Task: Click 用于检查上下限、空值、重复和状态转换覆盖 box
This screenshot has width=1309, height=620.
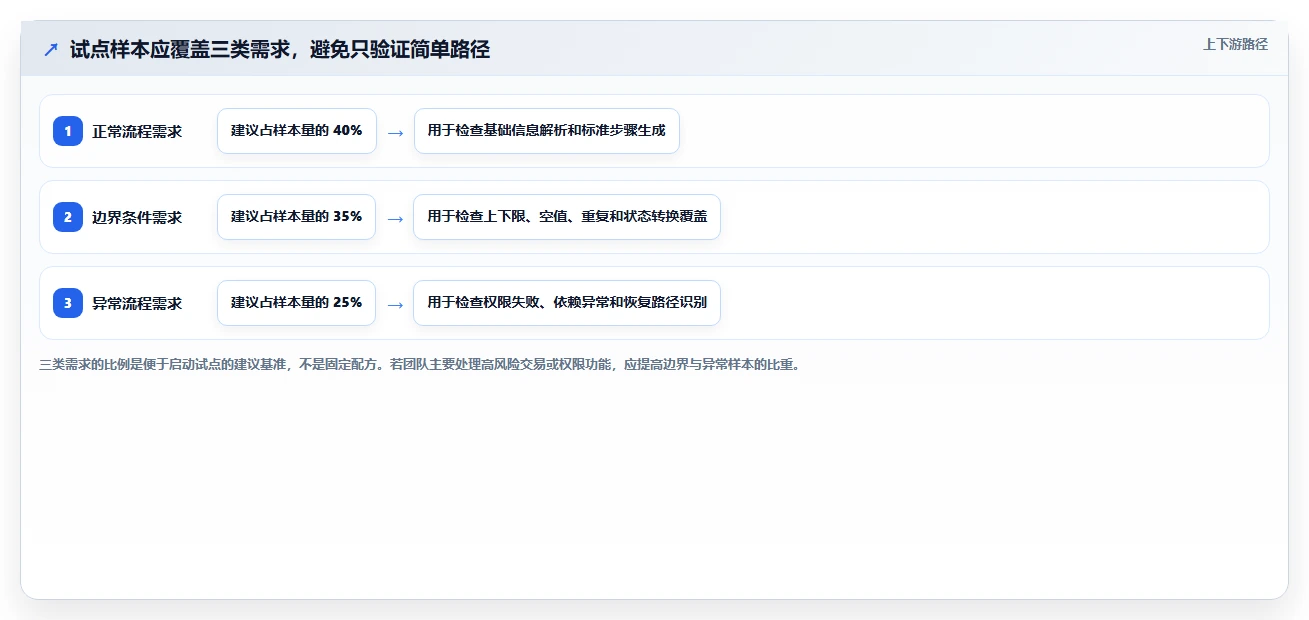Action: pyautogui.click(x=567, y=217)
